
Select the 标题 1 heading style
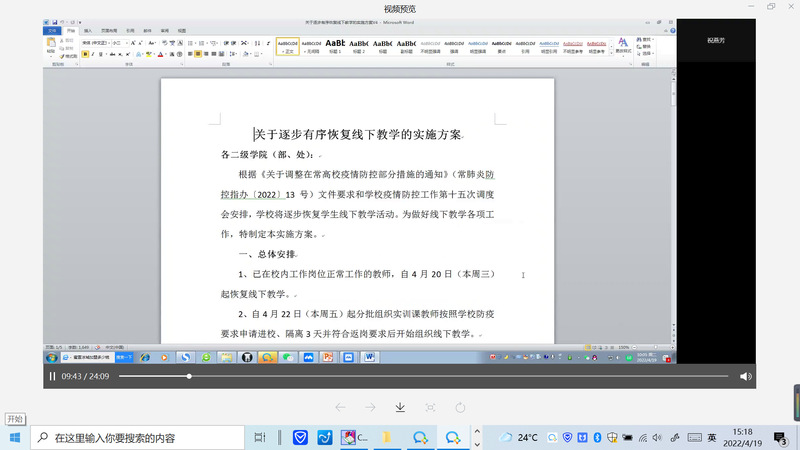pyautogui.click(x=335, y=46)
